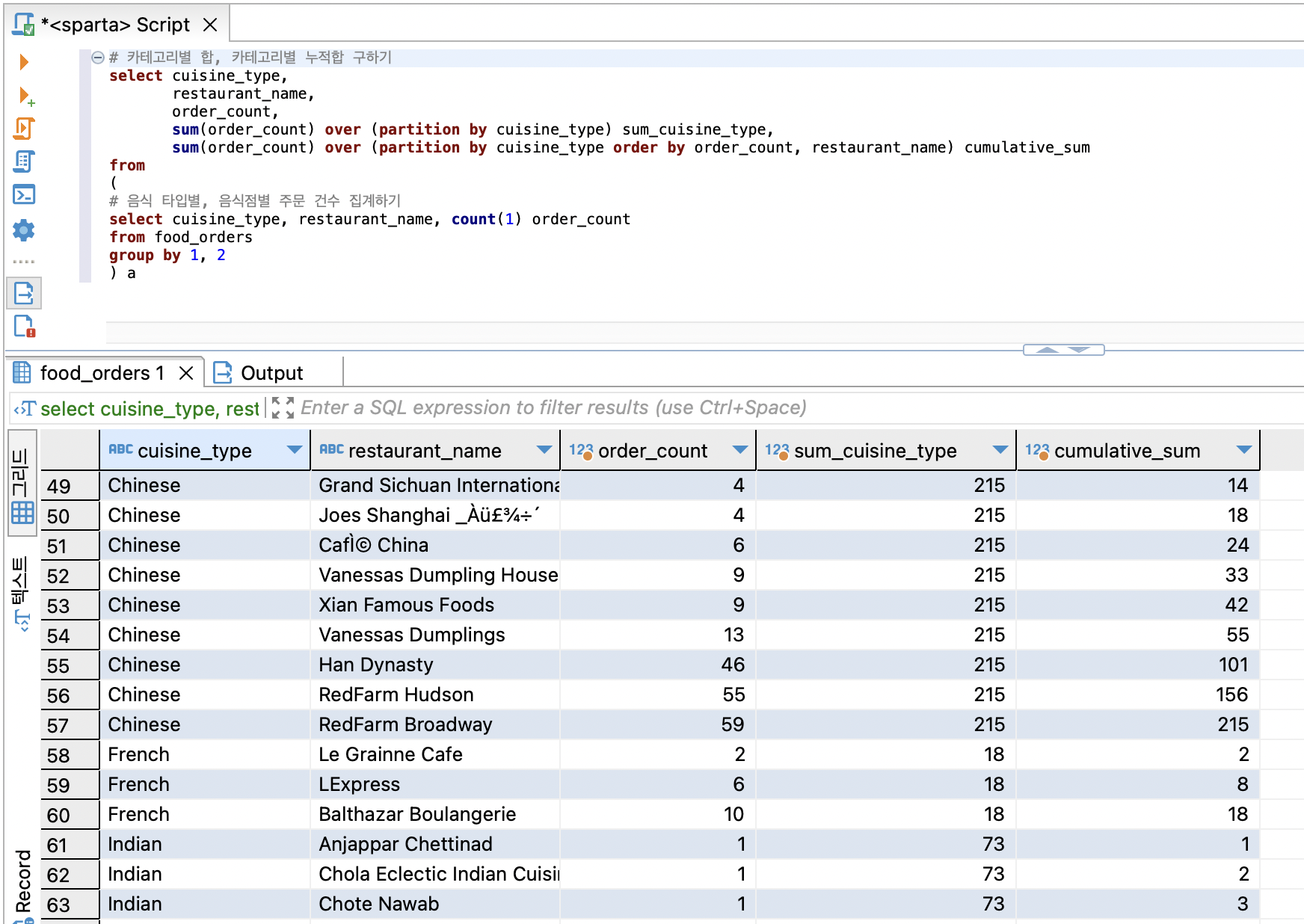Expand the filter panel icon
1304x924 pixels.
pyautogui.click(x=283, y=408)
